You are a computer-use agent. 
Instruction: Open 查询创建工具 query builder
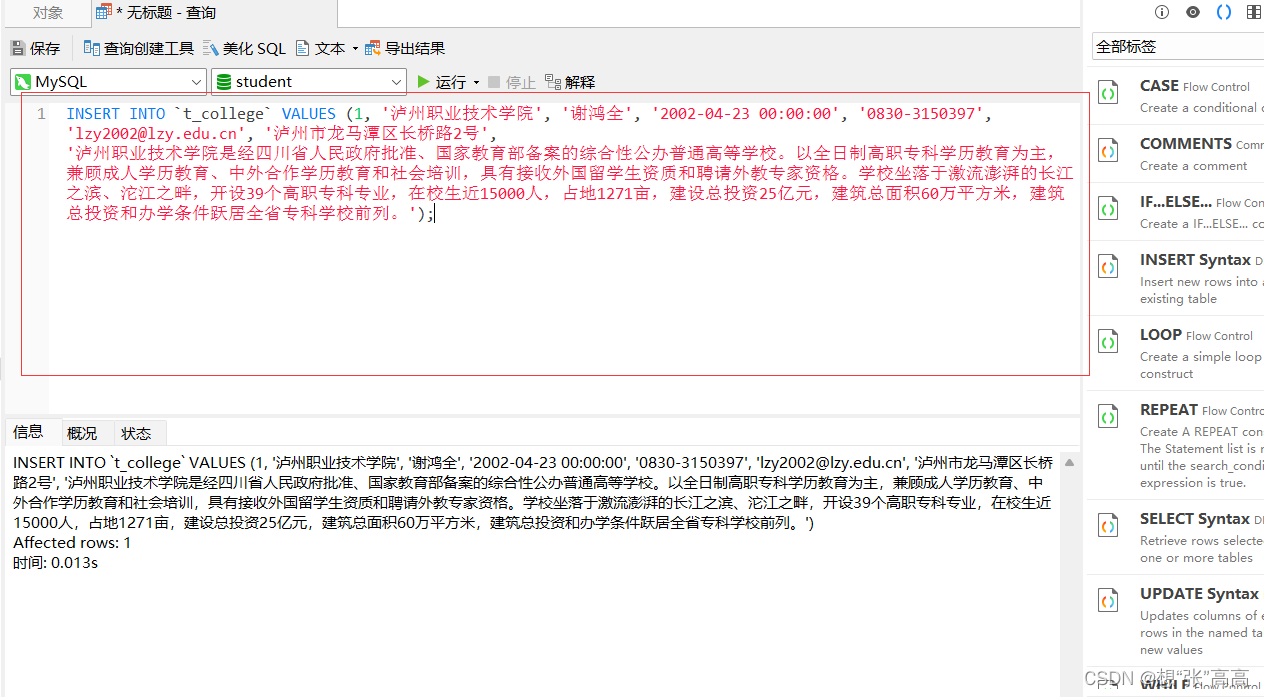click(x=138, y=48)
